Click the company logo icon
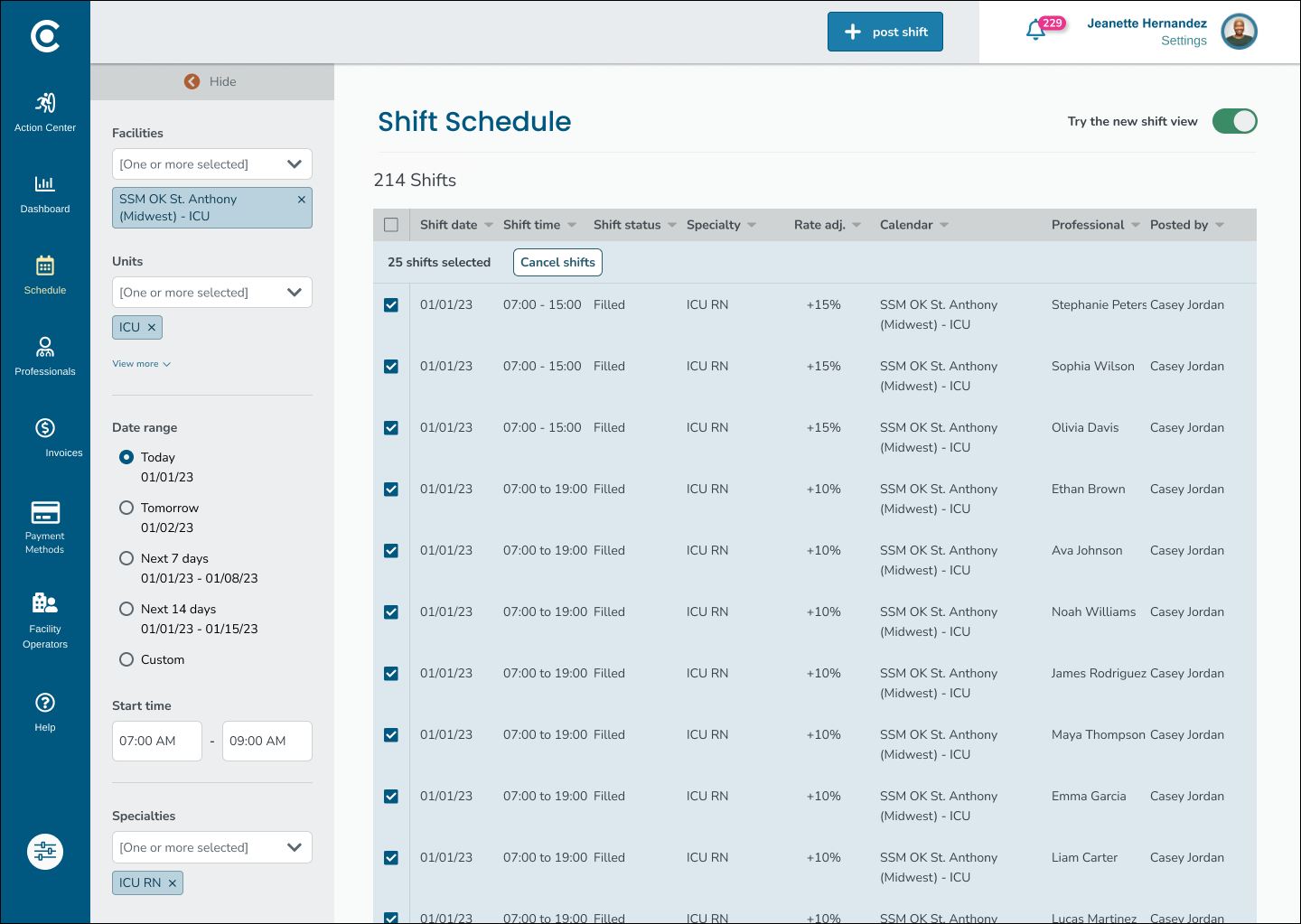The image size is (1301, 924). click(x=45, y=36)
